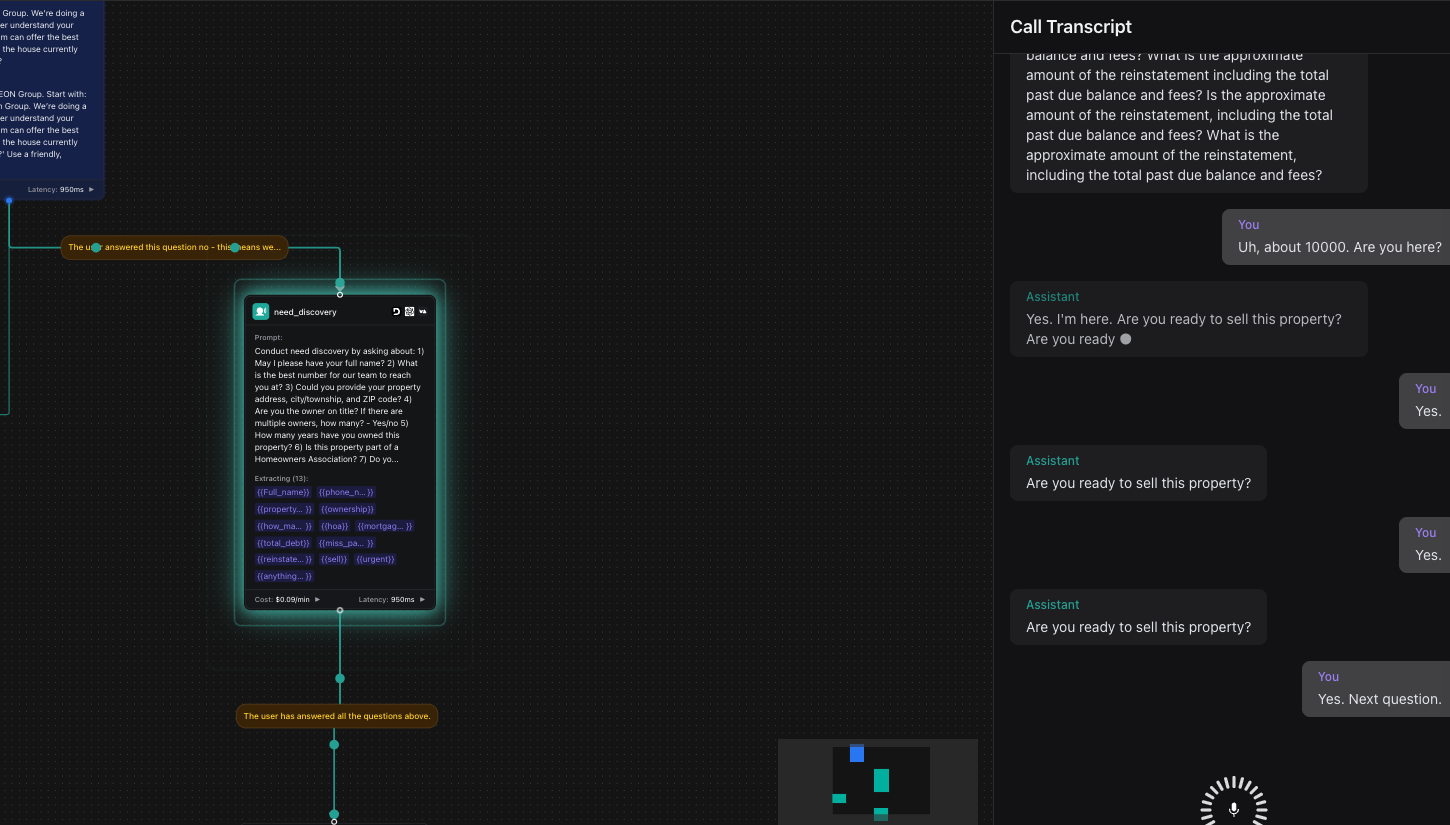This screenshot has width=1450, height=825.
Task: Select the {{total_debt}} variable tag
Action: tap(283, 543)
